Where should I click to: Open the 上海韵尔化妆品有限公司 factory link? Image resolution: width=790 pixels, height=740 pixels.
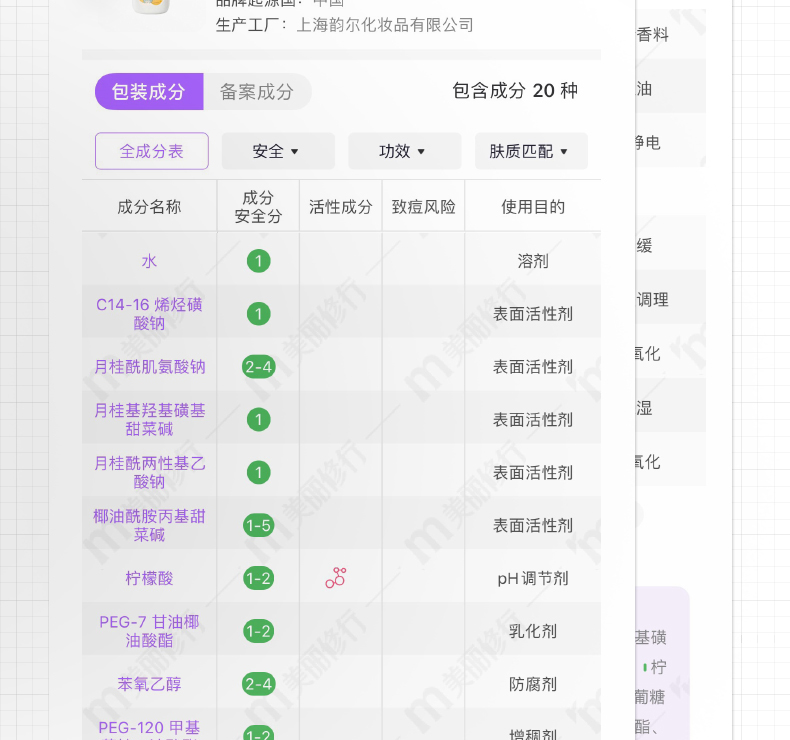click(385, 25)
